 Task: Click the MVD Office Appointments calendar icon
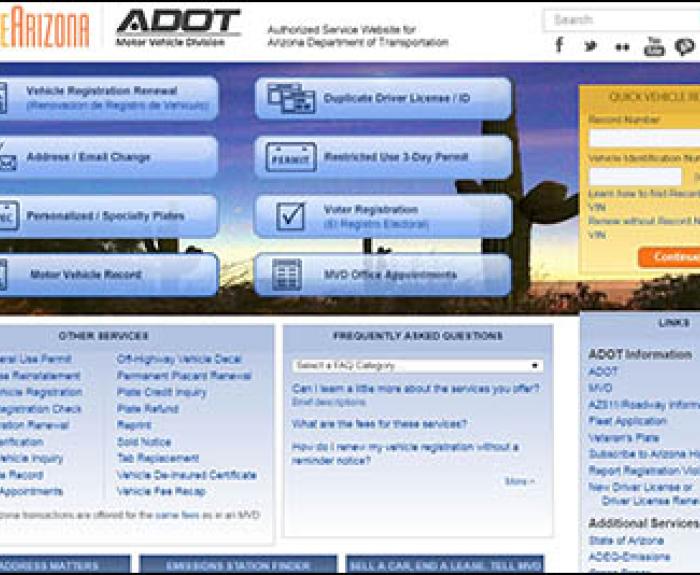[x=287, y=274]
